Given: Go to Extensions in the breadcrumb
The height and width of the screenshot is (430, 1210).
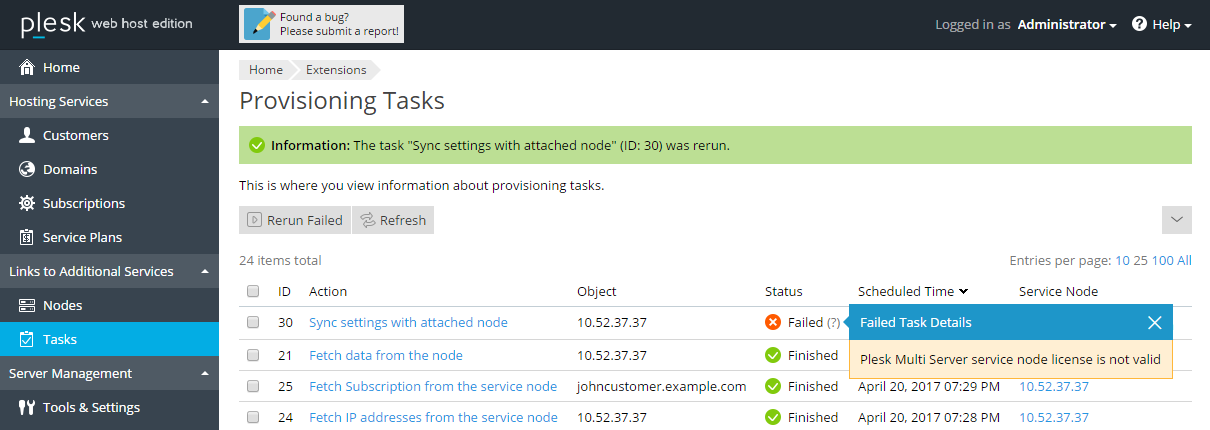Looking at the screenshot, I should point(336,70).
